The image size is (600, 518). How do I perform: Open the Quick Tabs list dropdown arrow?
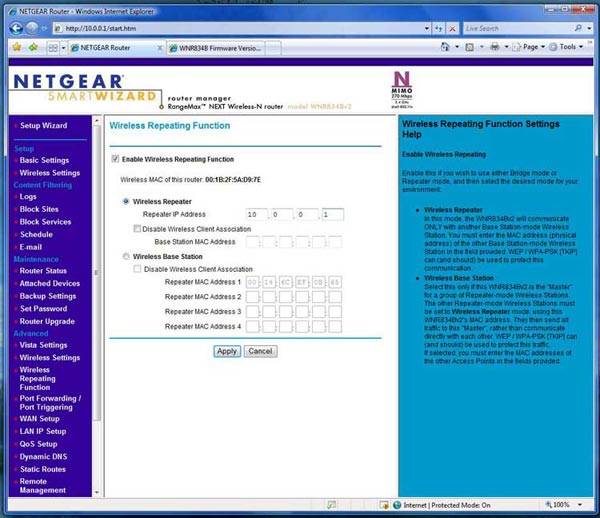tap(64, 48)
